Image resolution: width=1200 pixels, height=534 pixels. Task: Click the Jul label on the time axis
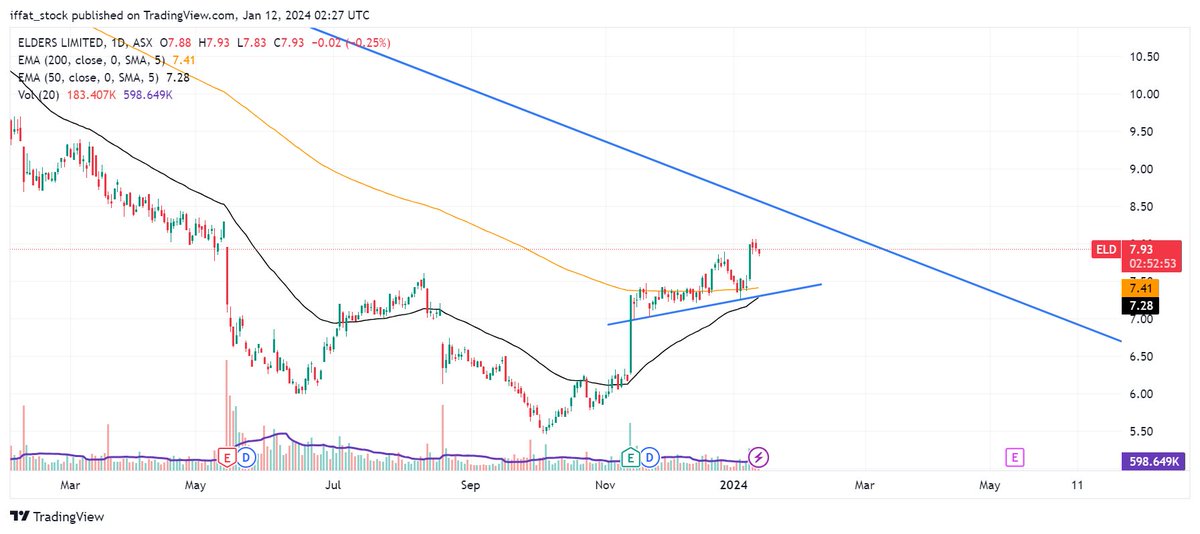click(334, 485)
